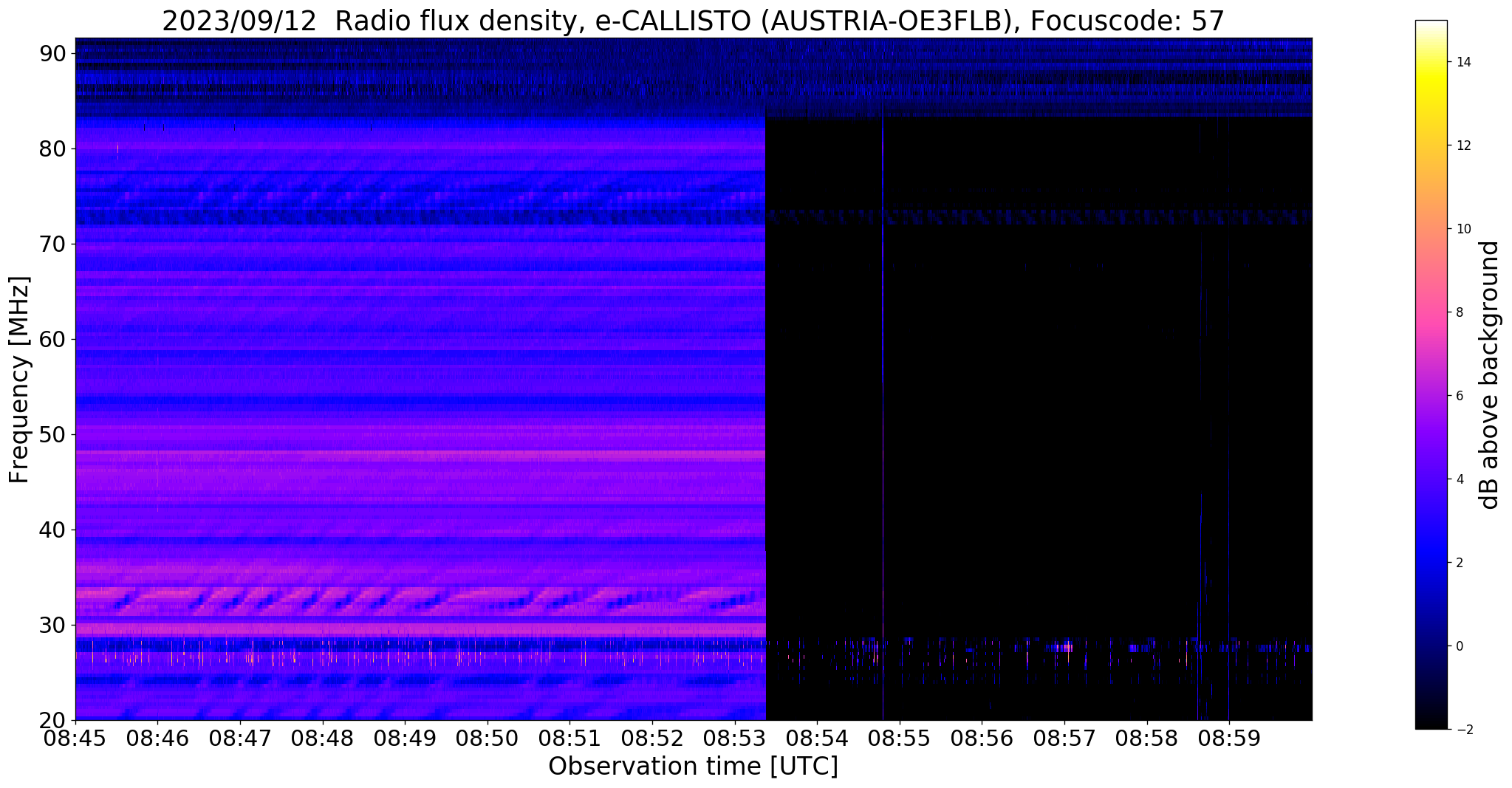The width and height of the screenshot is (1512, 788).
Task: Click the bright horizontal band at 48 MHz
Action: (420, 456)
